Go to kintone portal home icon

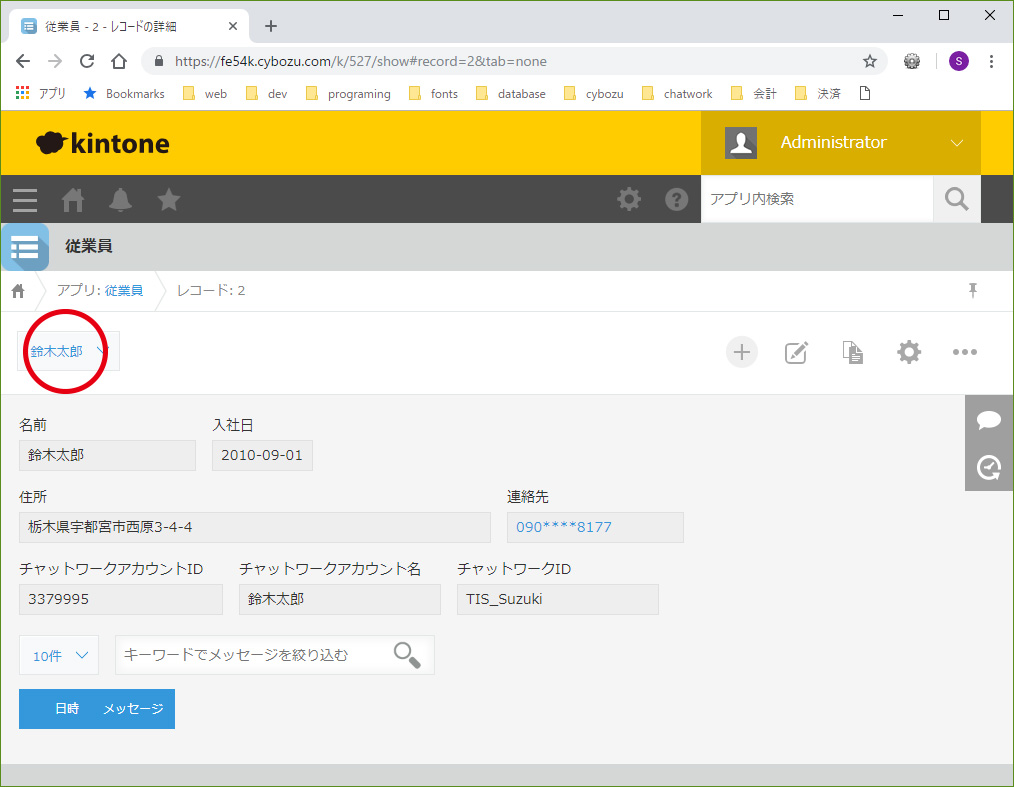coord(72,200)
